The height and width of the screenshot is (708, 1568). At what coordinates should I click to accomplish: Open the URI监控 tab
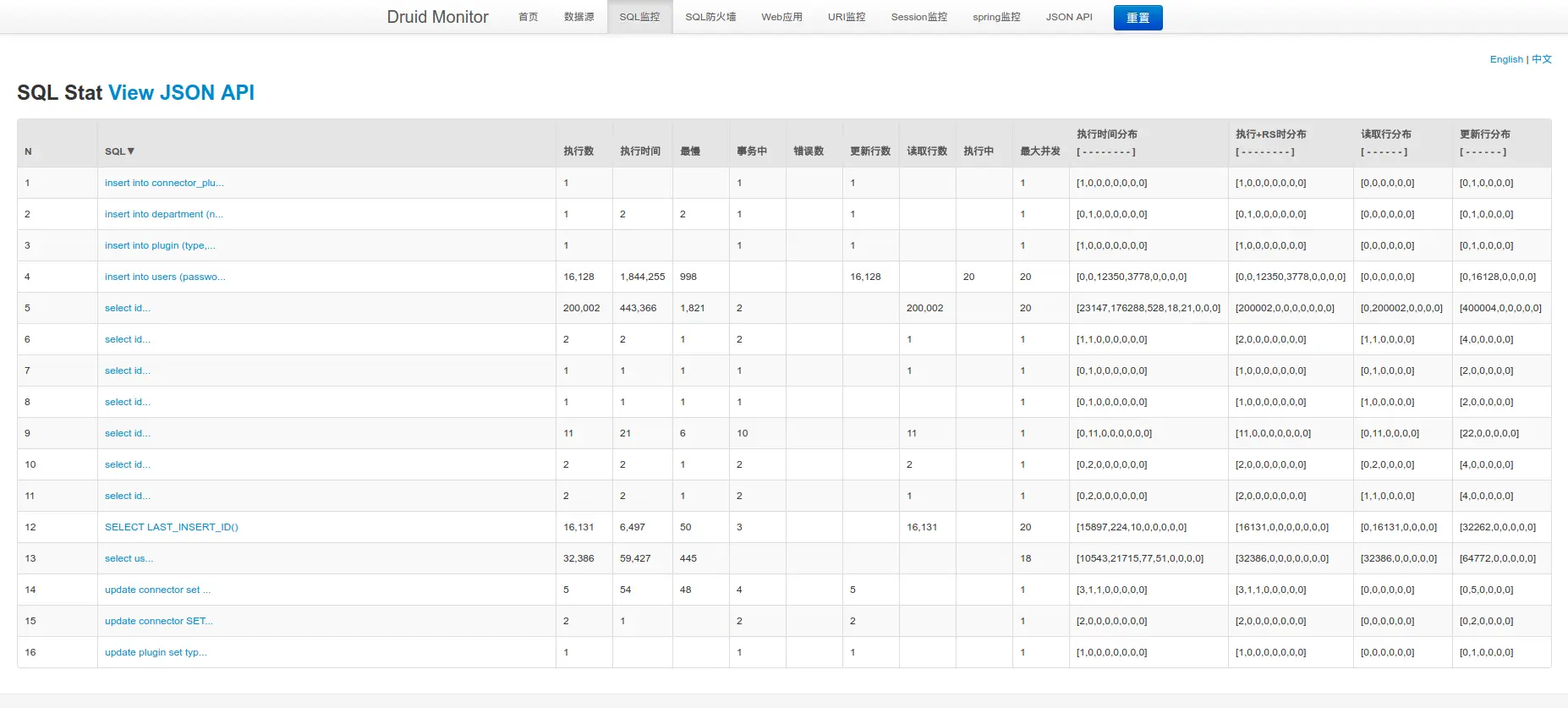coord(847,17)
